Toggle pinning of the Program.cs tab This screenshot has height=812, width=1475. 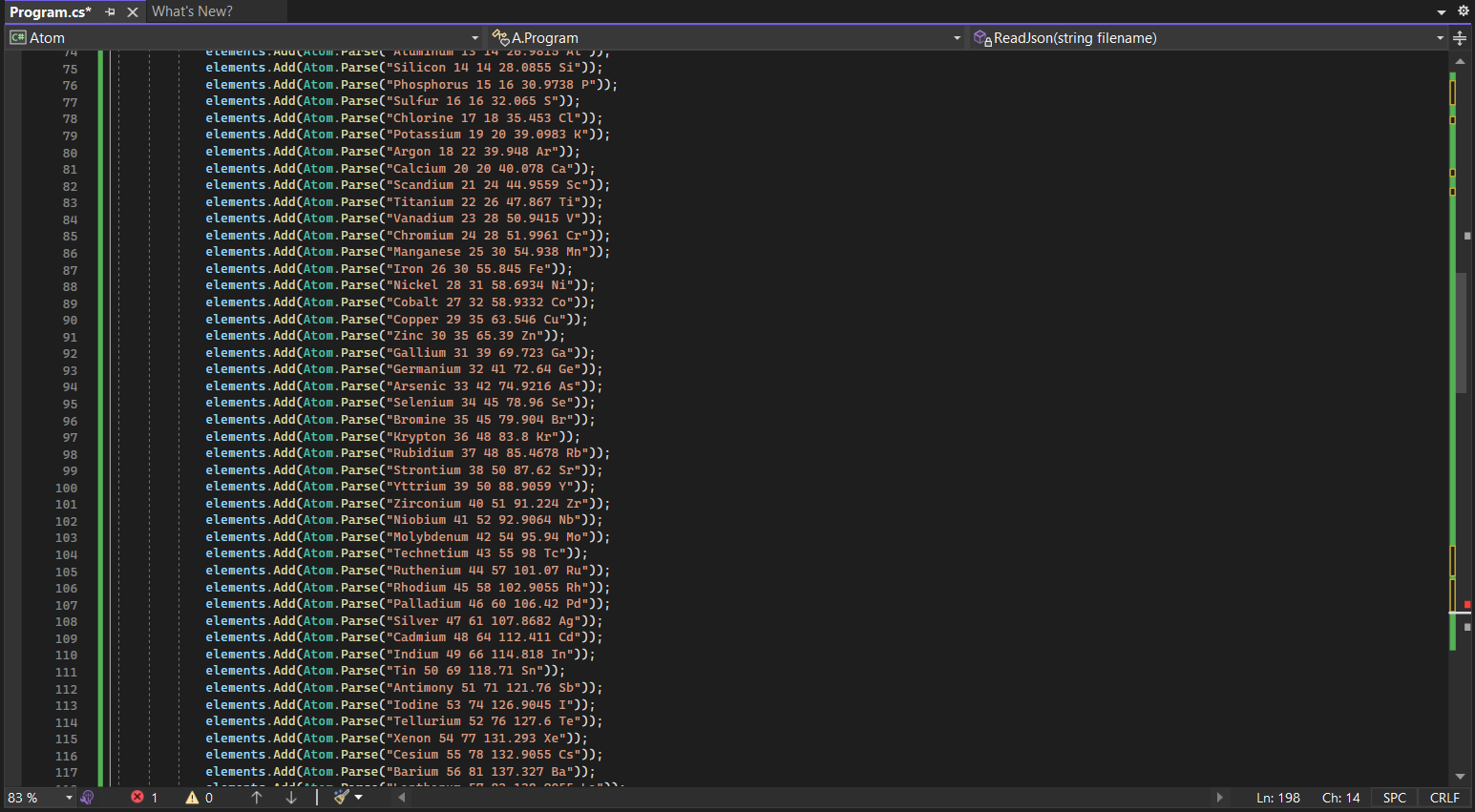click(x=108, y=13)
